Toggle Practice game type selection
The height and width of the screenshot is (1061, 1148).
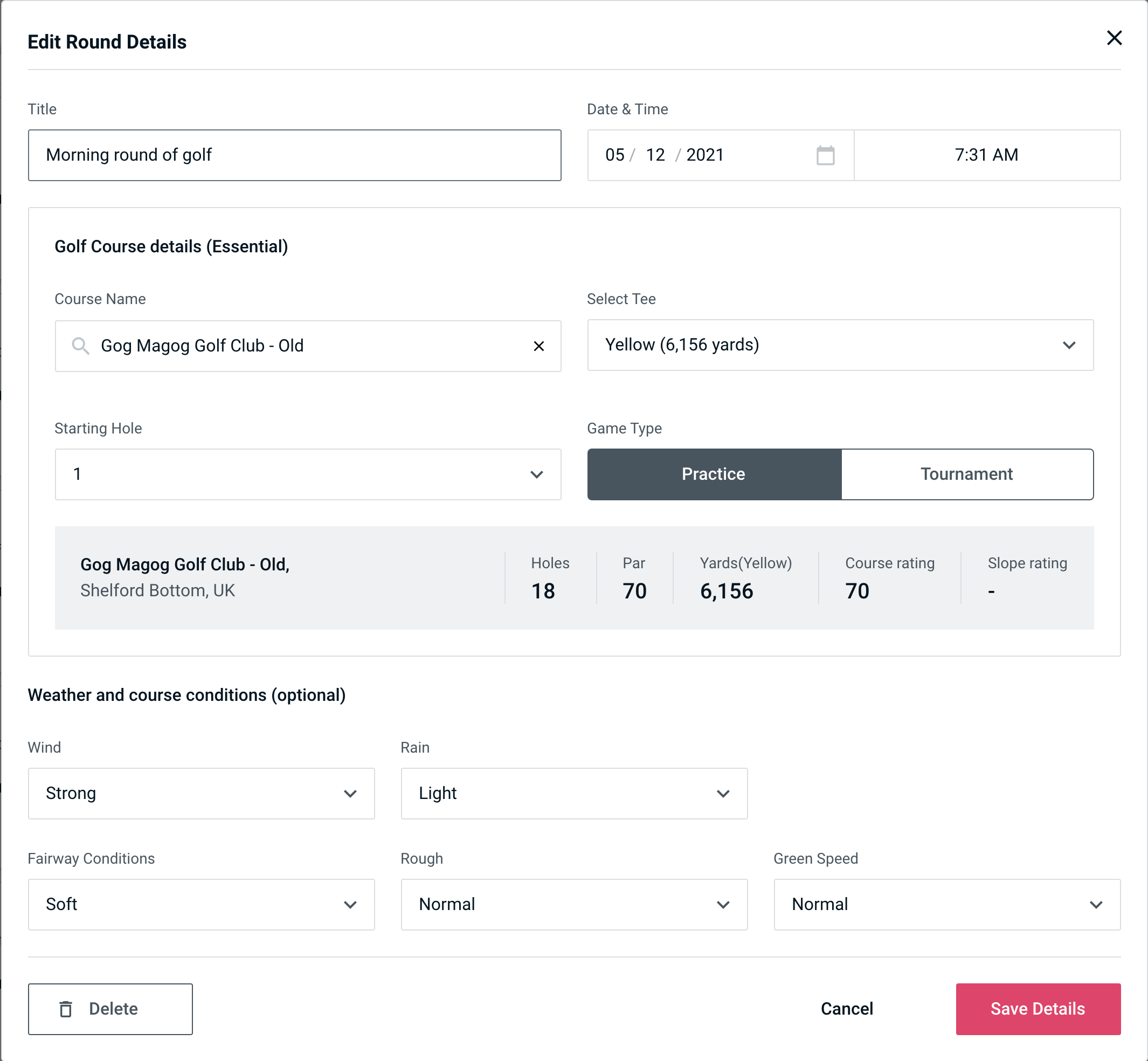pos(713,474)
